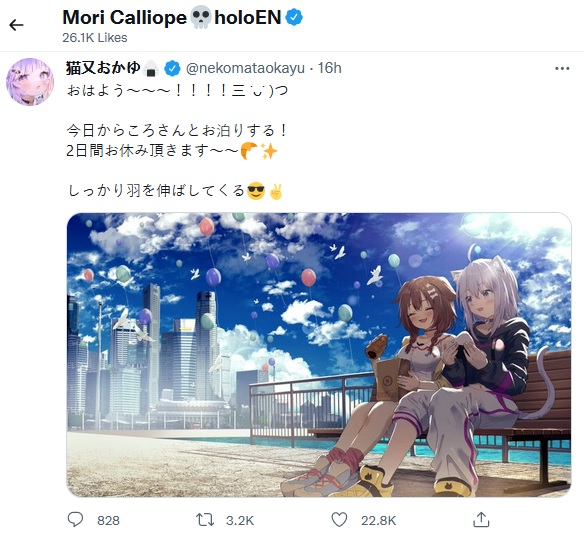584x536 pixels.
Task: Click the 猫又おかゆ display name
Action: [103, 68]
